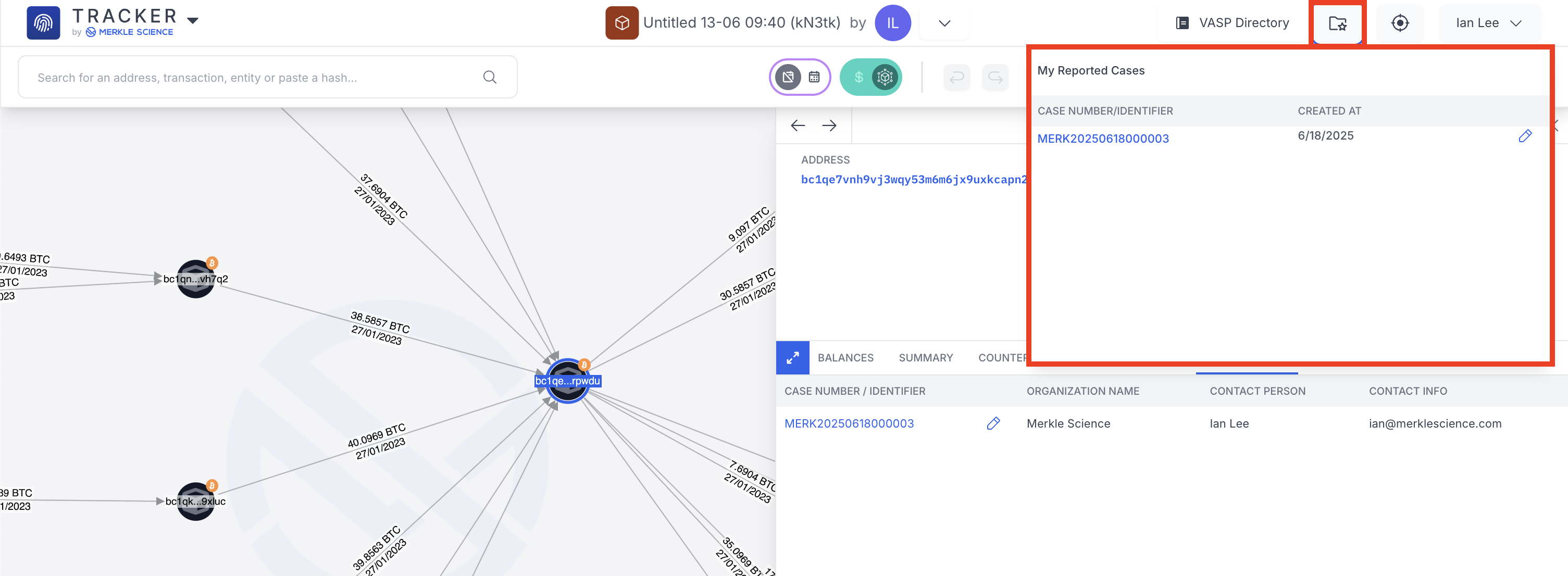
Task: Open the VASP Directory
Action: pyautogui.click(x=1233, y=23)
